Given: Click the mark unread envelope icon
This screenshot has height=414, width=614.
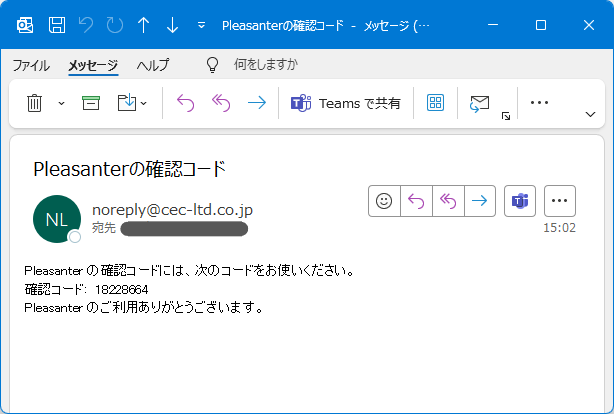Looking at the screenshot, I should point(479,103).
